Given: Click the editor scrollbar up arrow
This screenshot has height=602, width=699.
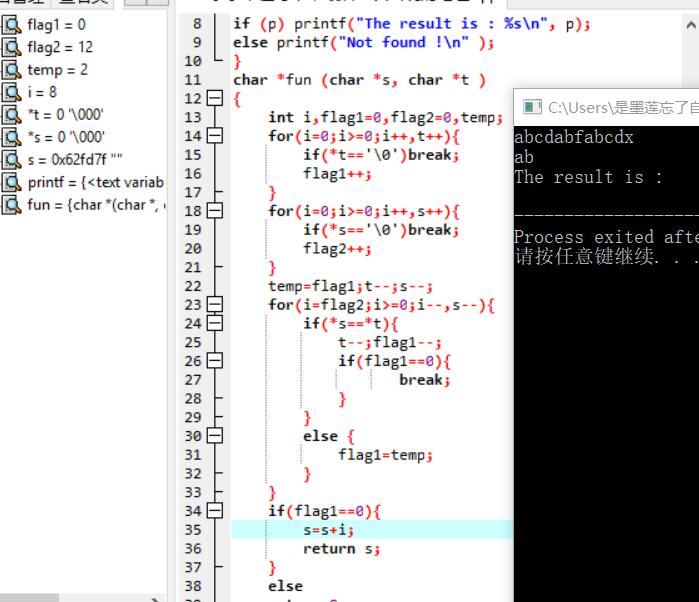Looking at the screenshot, I should click(x=691, y=25).
